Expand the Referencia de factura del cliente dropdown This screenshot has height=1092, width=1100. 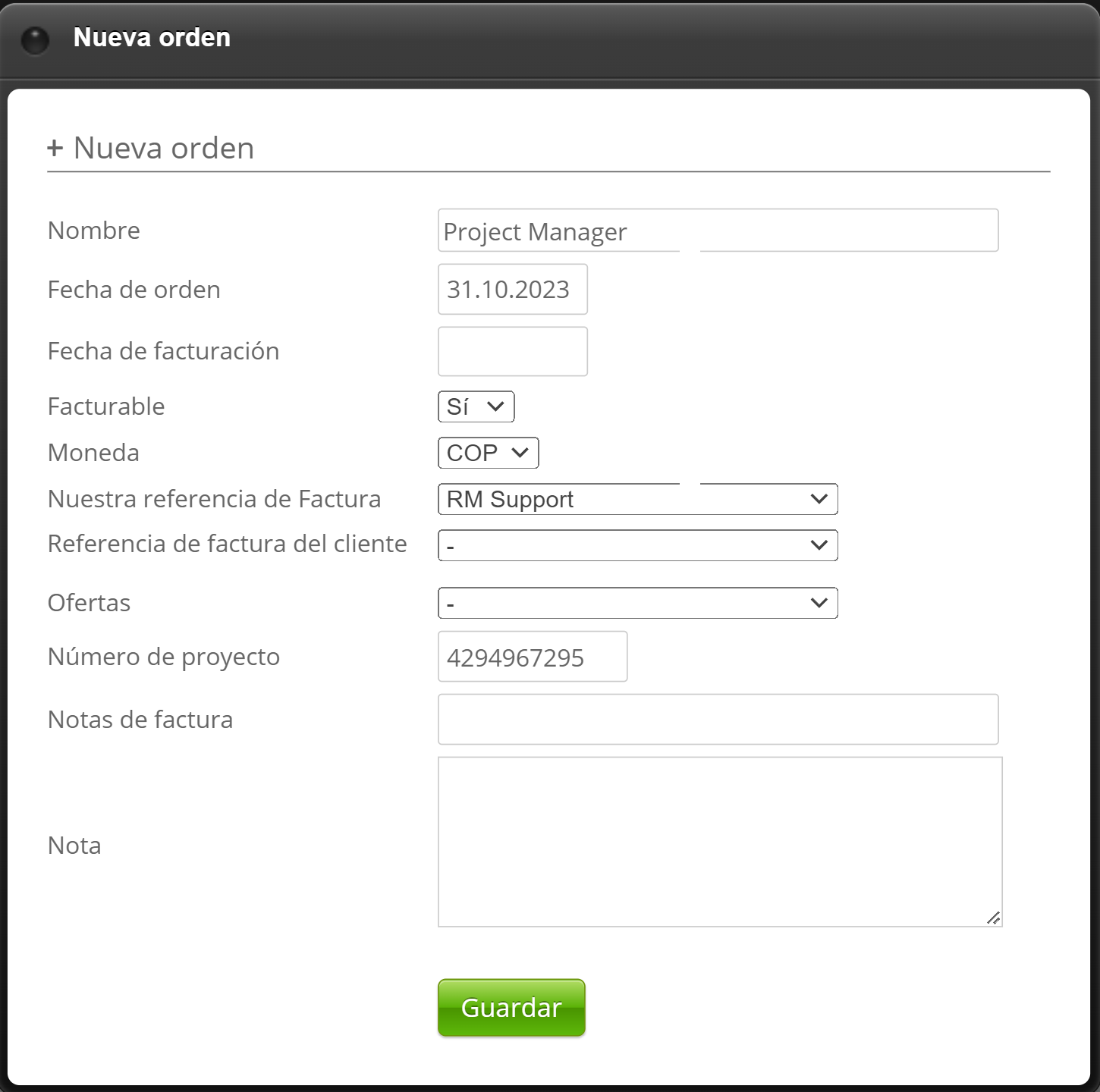(x=637, y=546)
